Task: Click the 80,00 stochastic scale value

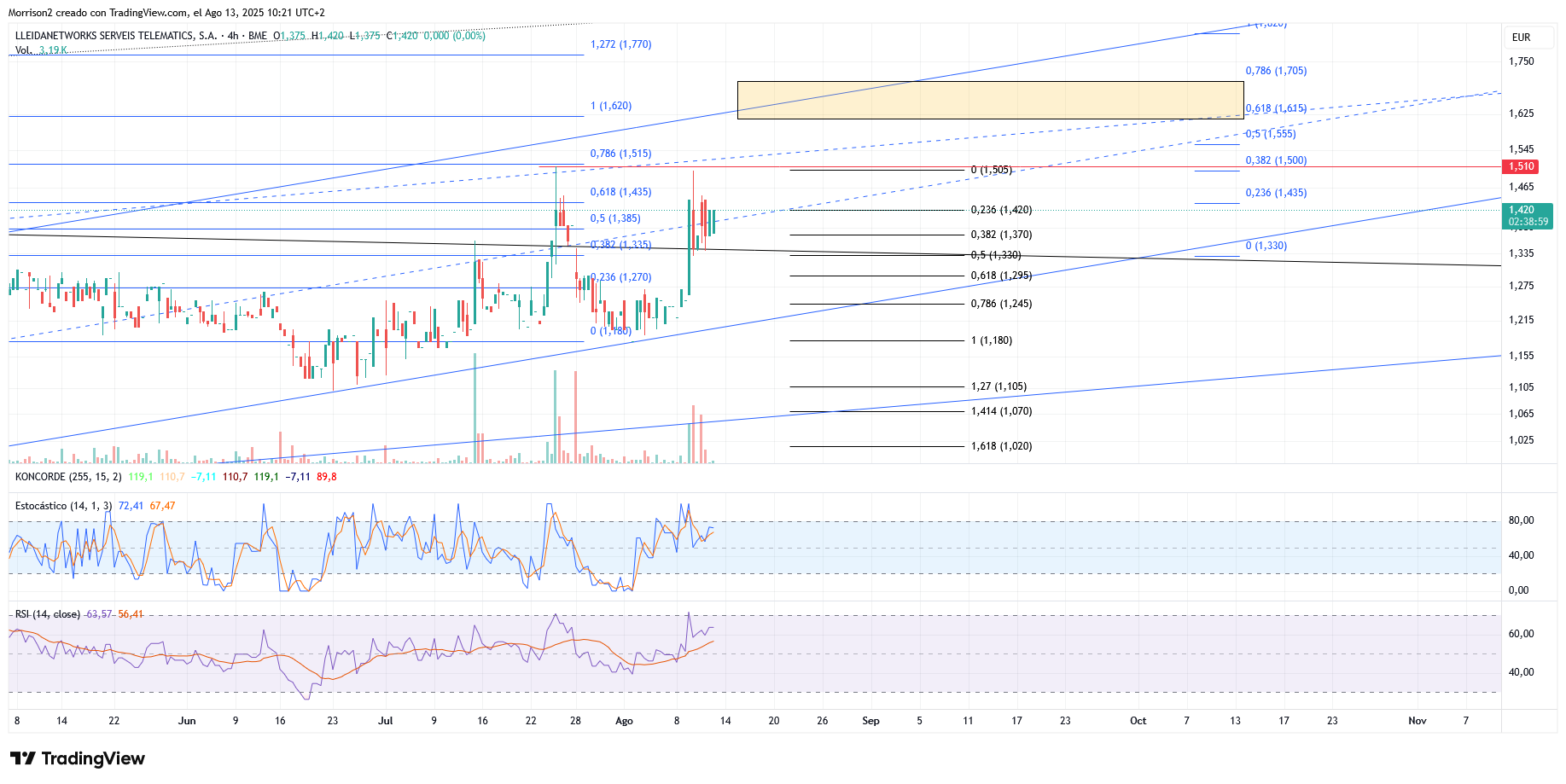Action: point(1522,520)
